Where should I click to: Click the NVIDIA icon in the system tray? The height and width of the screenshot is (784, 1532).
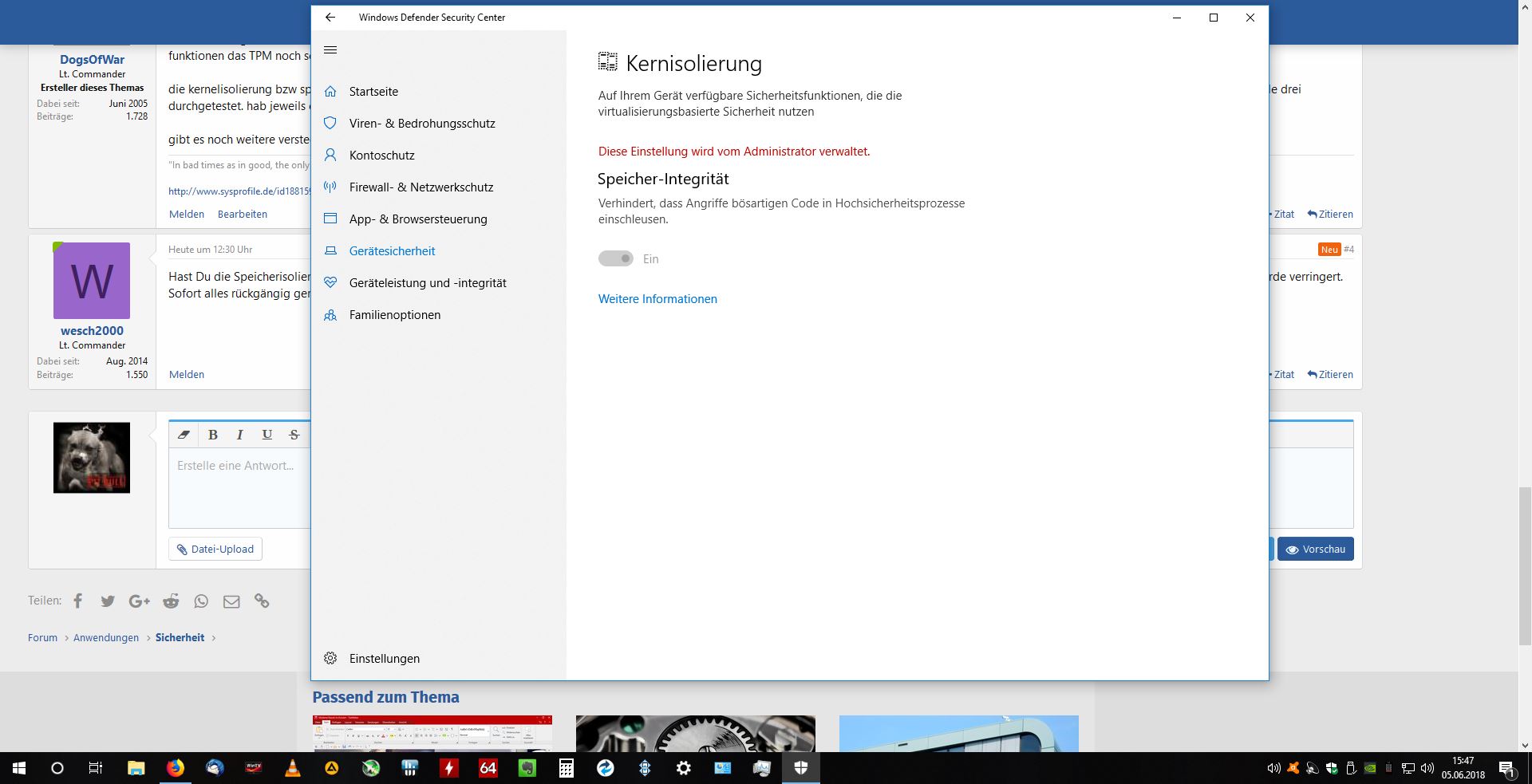[1370, 768]
